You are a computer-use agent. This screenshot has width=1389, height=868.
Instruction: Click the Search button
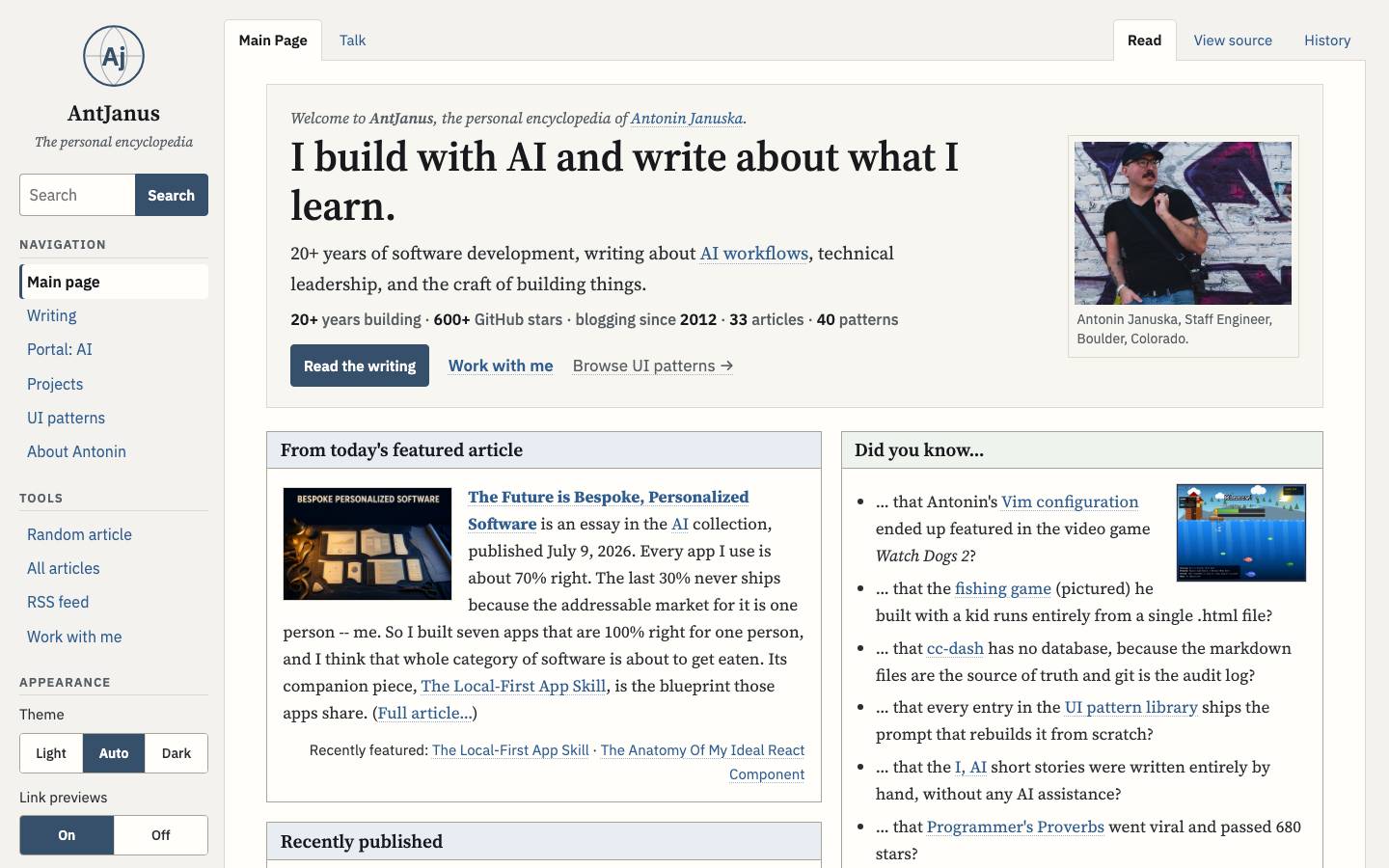(x=172, y=195)
